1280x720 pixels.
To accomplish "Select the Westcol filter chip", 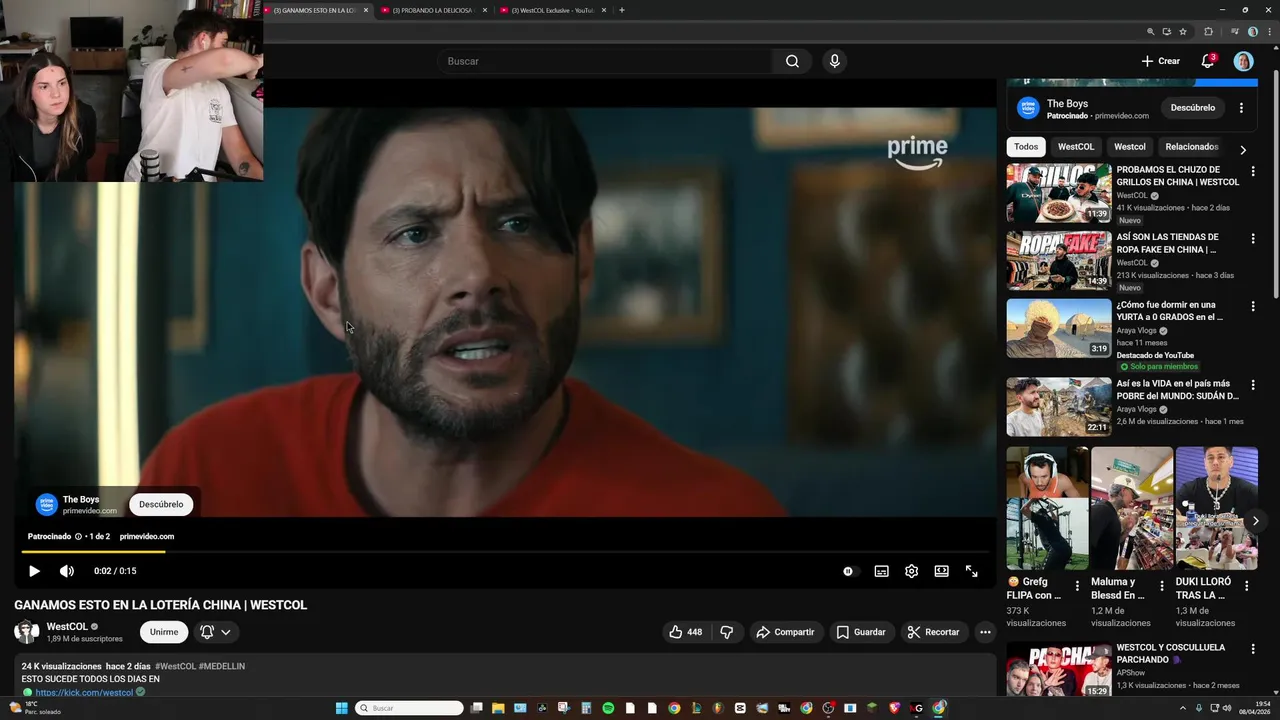I will (x=1129, y=147).
